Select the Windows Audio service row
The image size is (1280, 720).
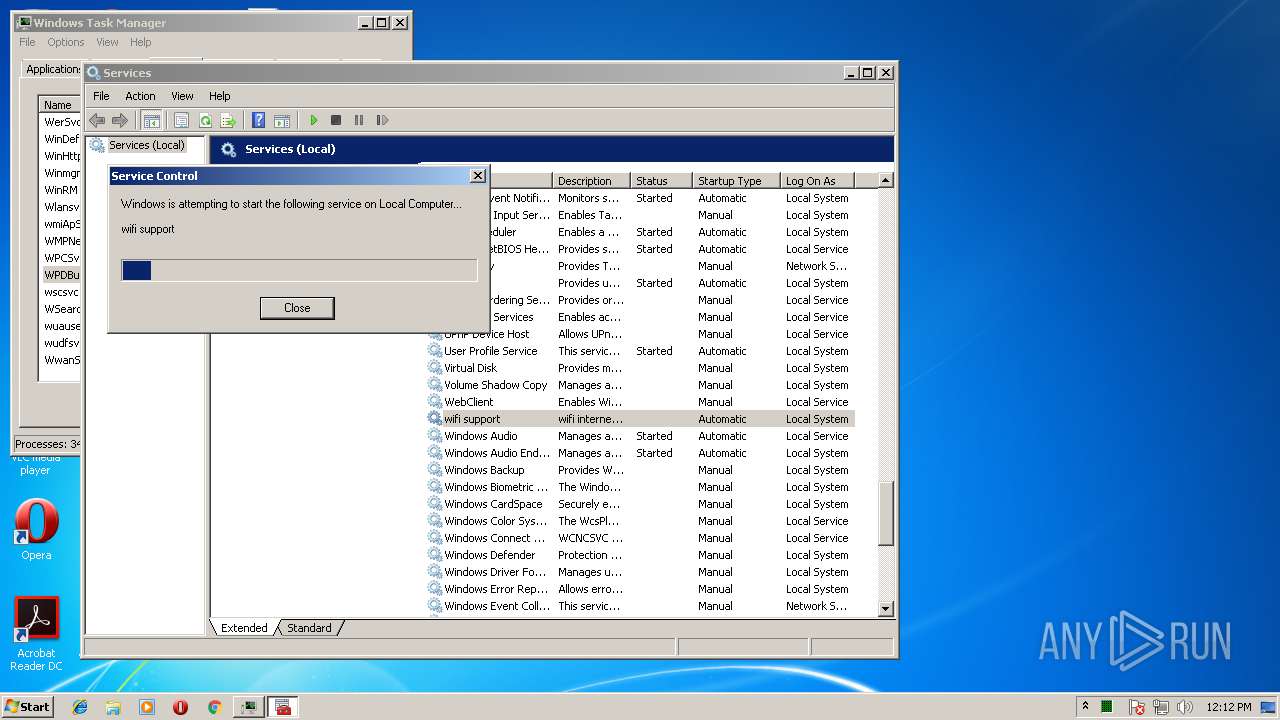pos(640,436)
